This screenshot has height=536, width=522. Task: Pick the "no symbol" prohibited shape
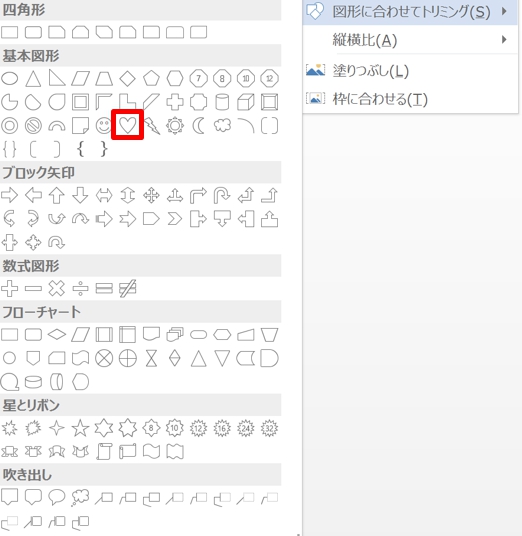[33, 125]
